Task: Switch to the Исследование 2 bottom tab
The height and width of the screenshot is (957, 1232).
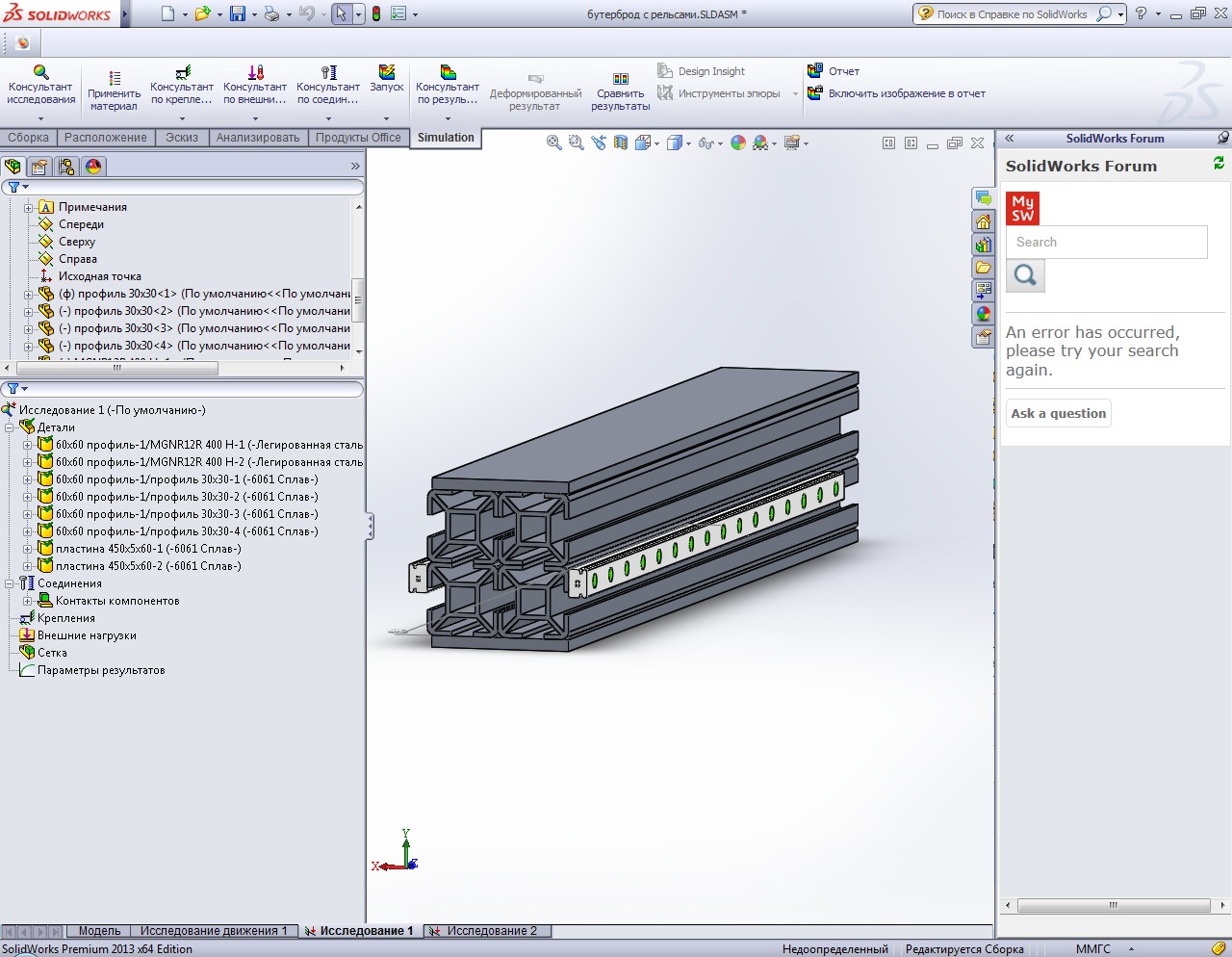Action: tap(491, 931)
